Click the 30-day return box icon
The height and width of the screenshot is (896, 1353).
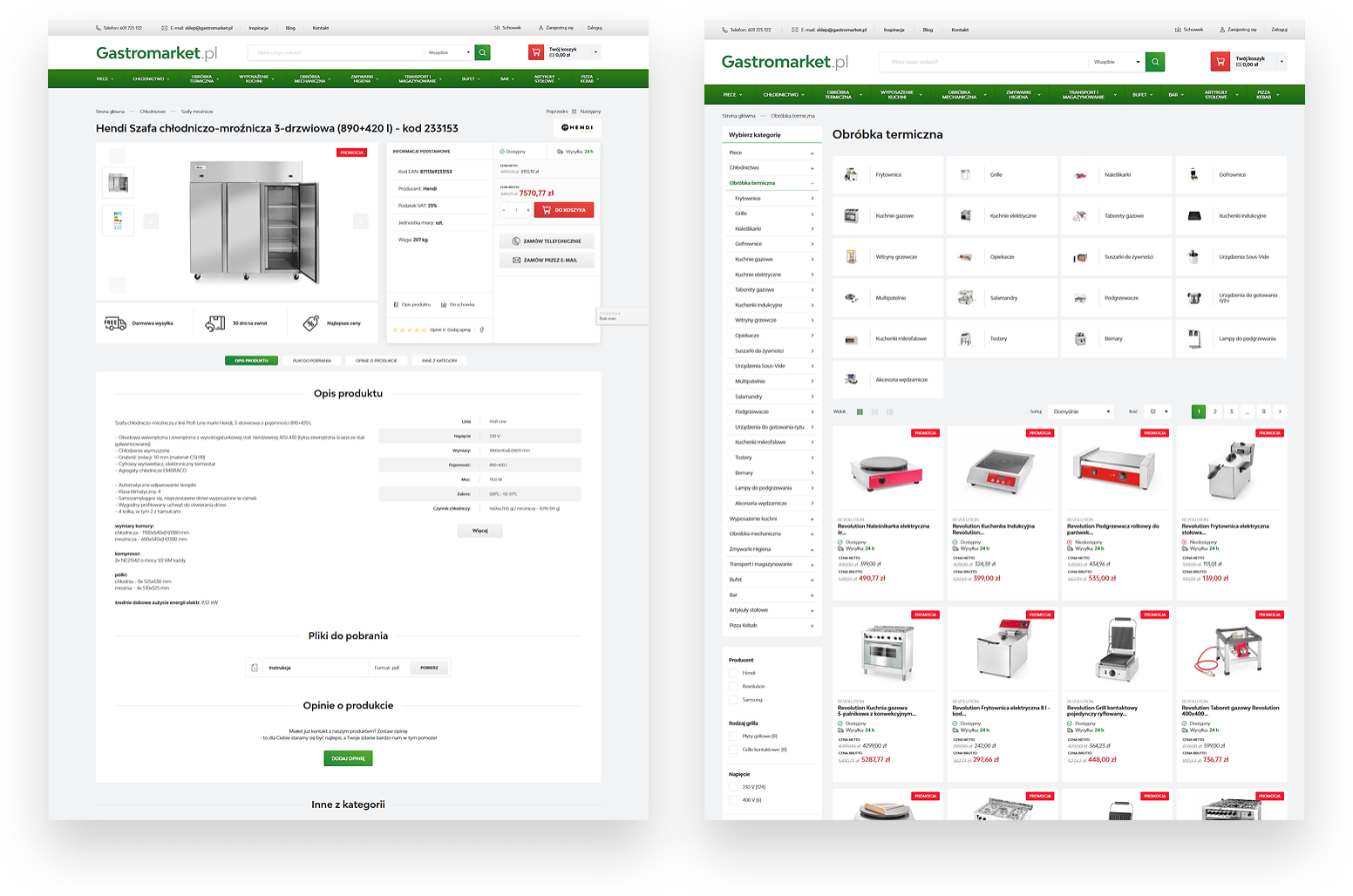(x=215, y=323)
